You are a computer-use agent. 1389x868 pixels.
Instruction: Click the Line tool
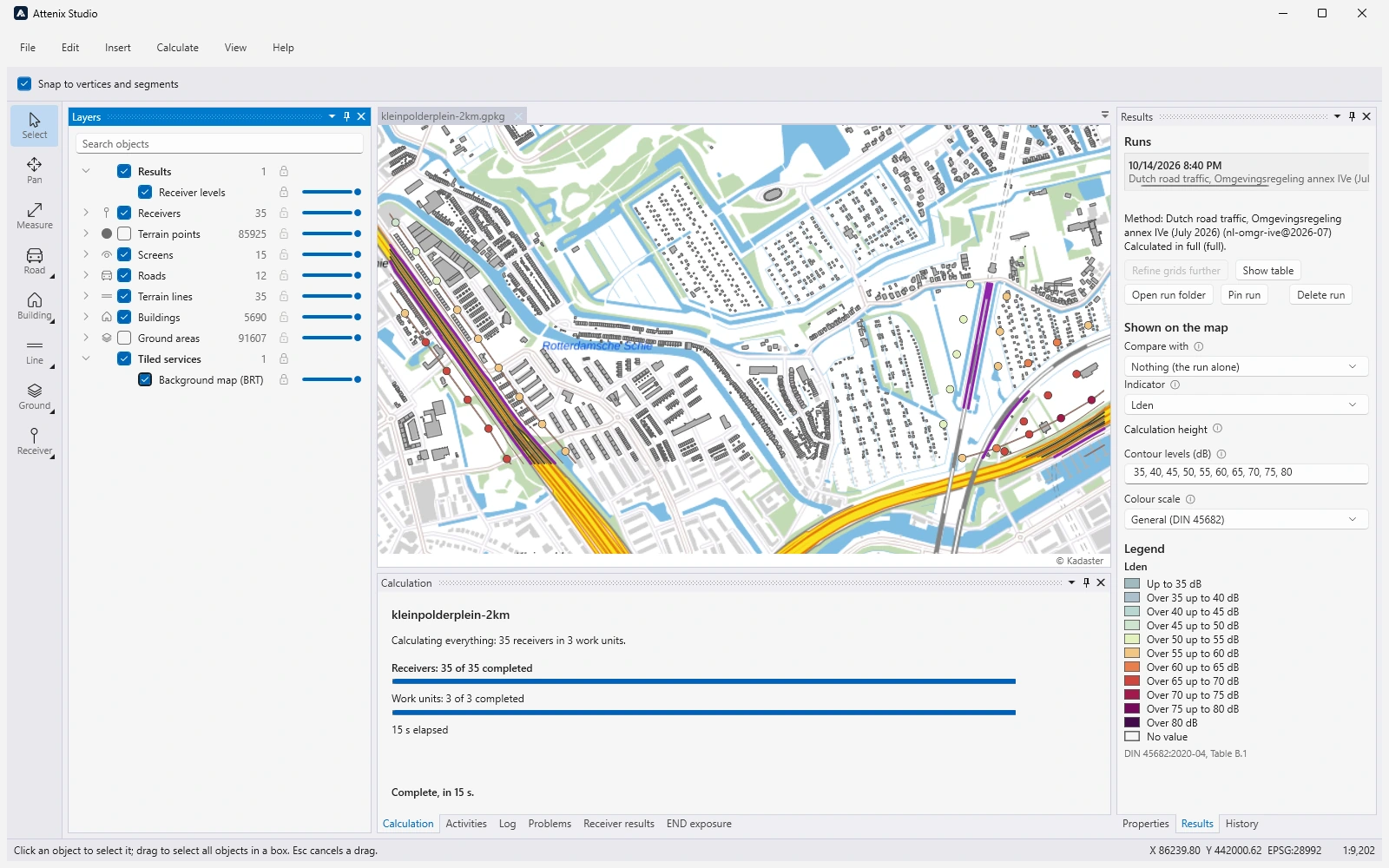(35, 352)
